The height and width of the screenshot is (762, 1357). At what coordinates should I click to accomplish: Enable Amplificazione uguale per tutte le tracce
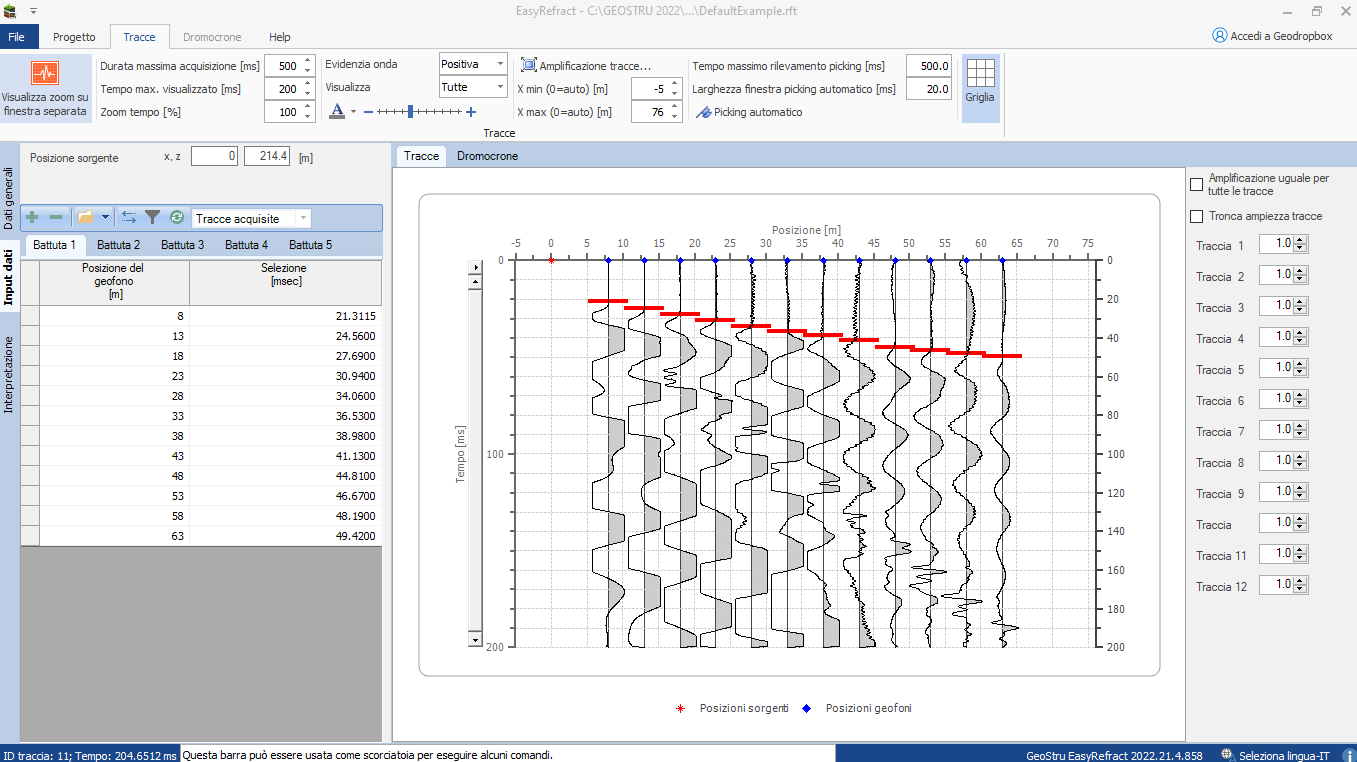(1196, 184)
